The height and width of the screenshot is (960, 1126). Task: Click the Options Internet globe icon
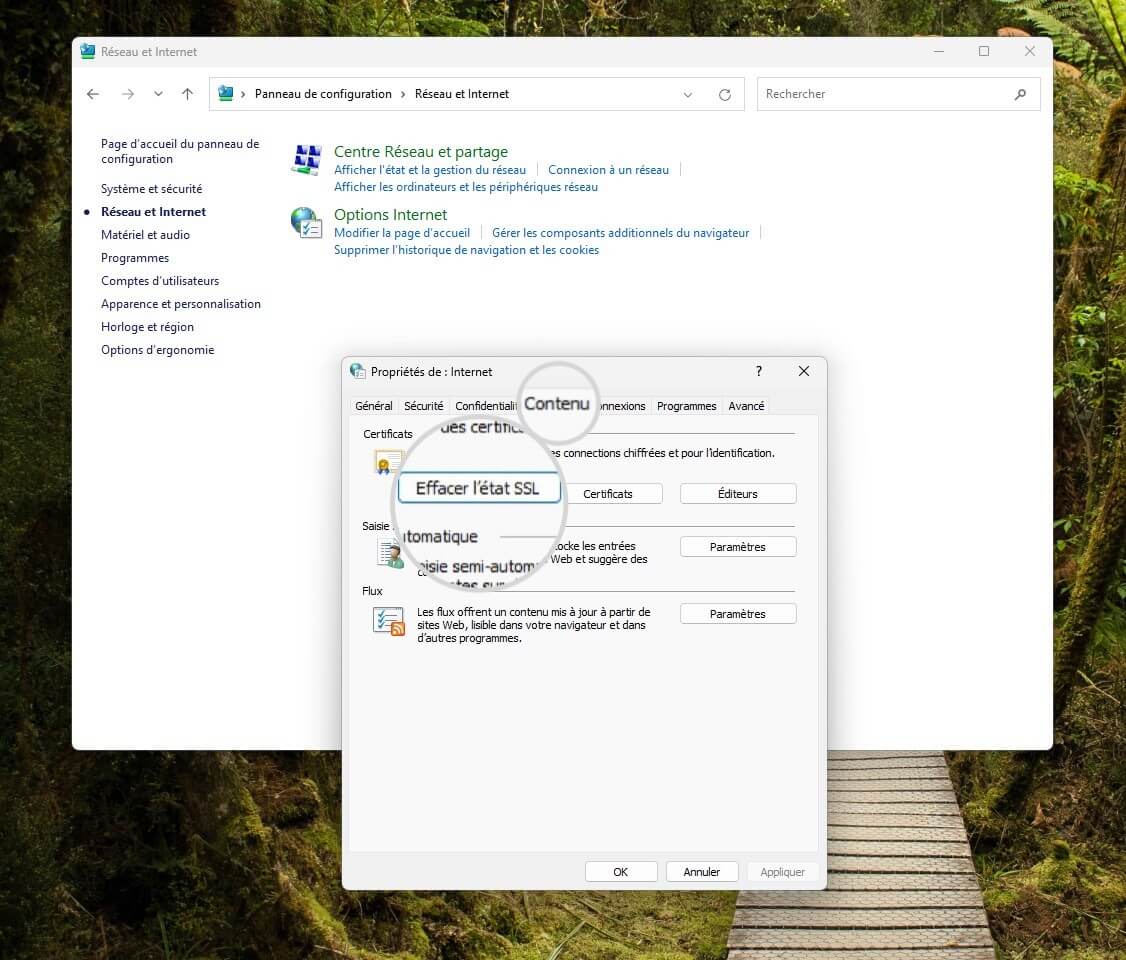coord(307,223)
